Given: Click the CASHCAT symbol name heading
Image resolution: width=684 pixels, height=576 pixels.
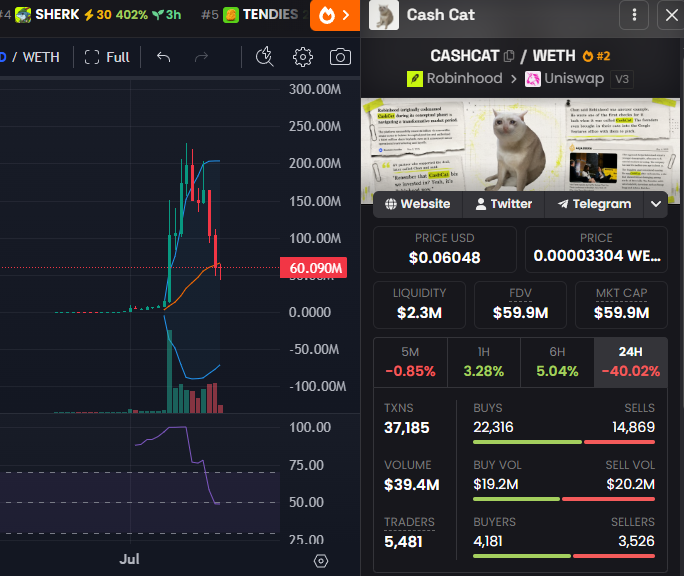Looking at the screenshot, I should click(464, 56).
